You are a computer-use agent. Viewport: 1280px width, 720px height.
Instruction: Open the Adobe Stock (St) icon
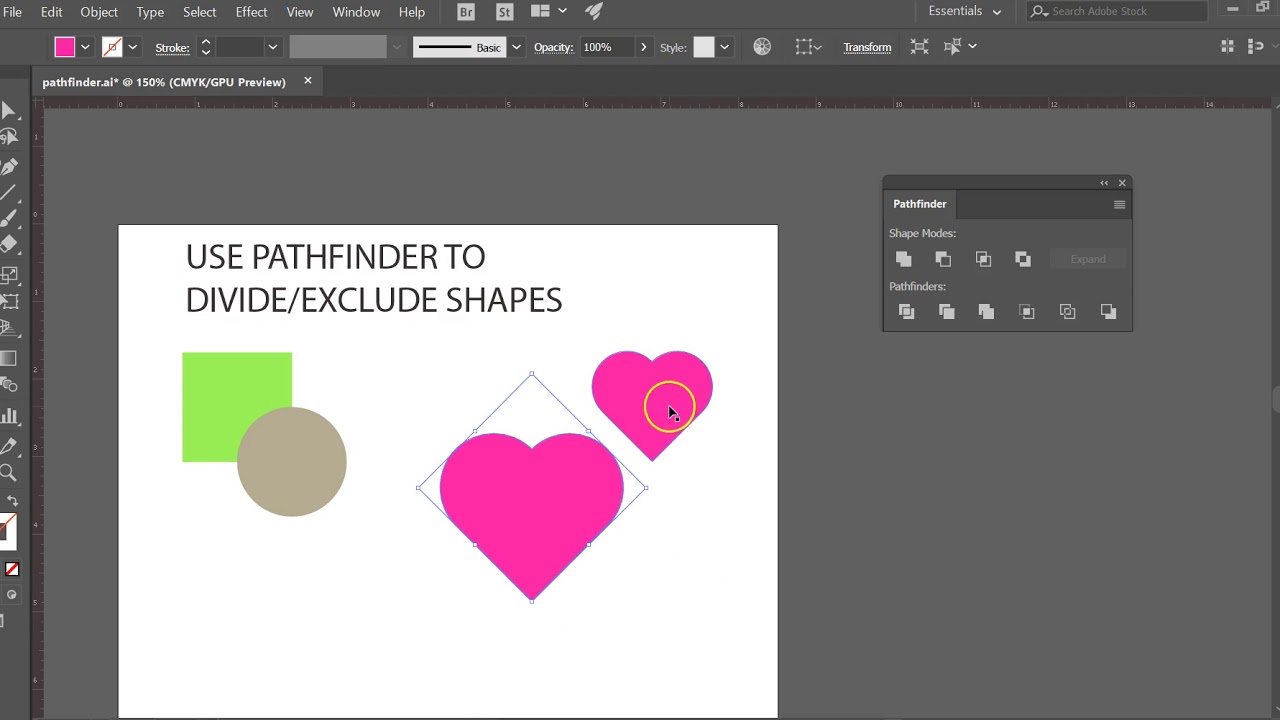tap(504, 12)
